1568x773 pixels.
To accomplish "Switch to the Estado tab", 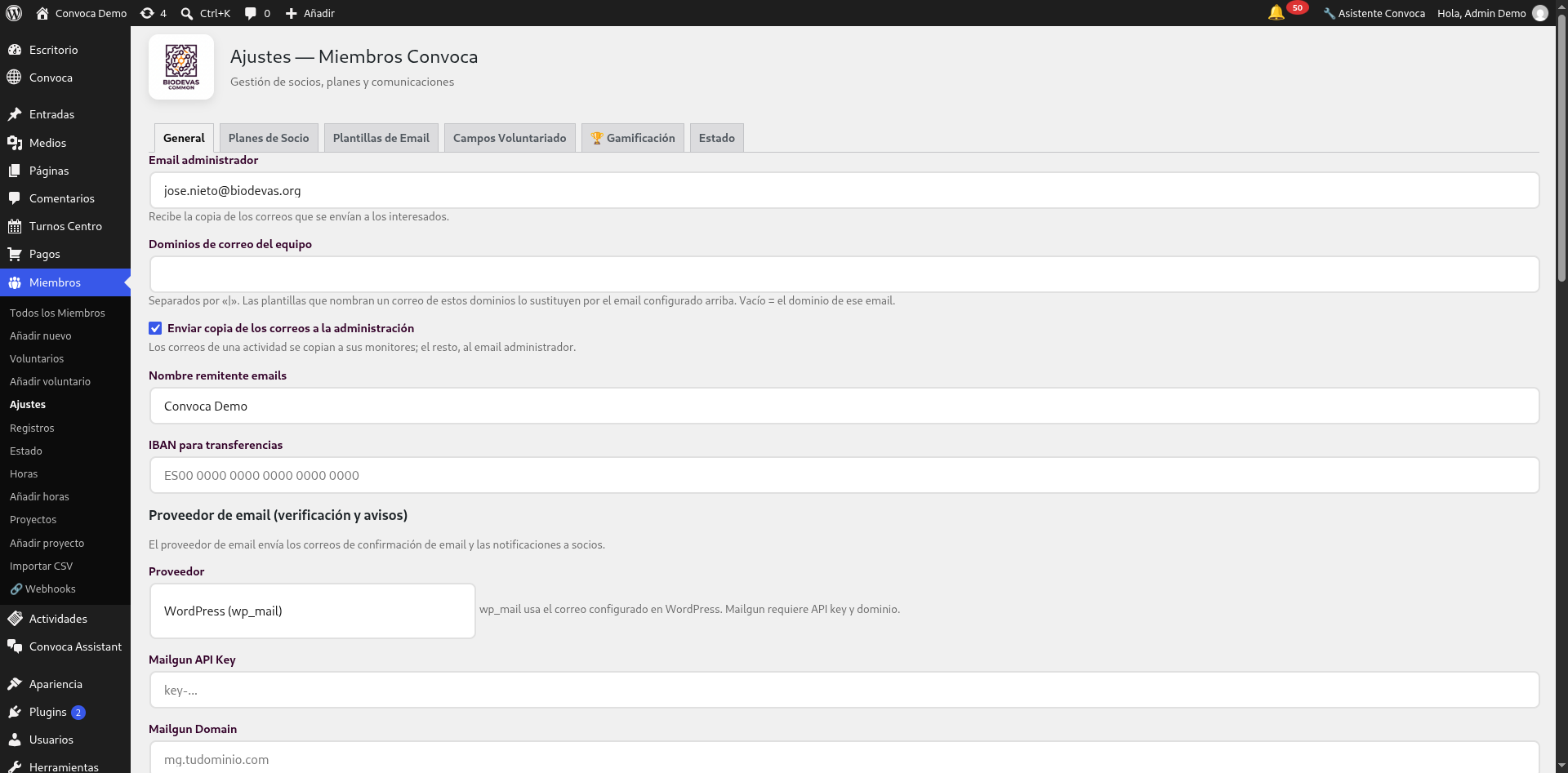I will [x=717, y=138].
